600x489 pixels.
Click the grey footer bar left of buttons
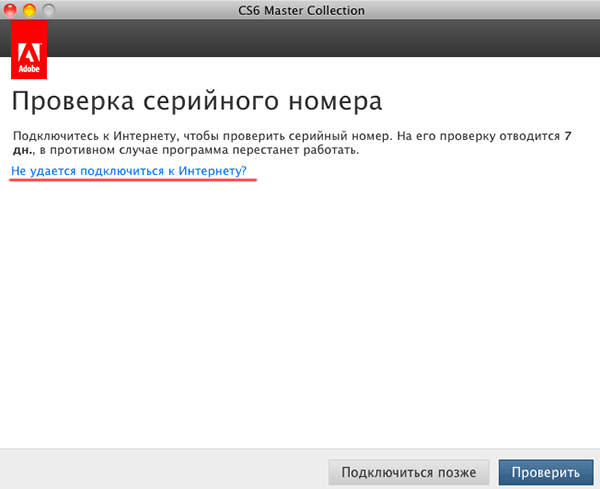(x=160, y=472)
